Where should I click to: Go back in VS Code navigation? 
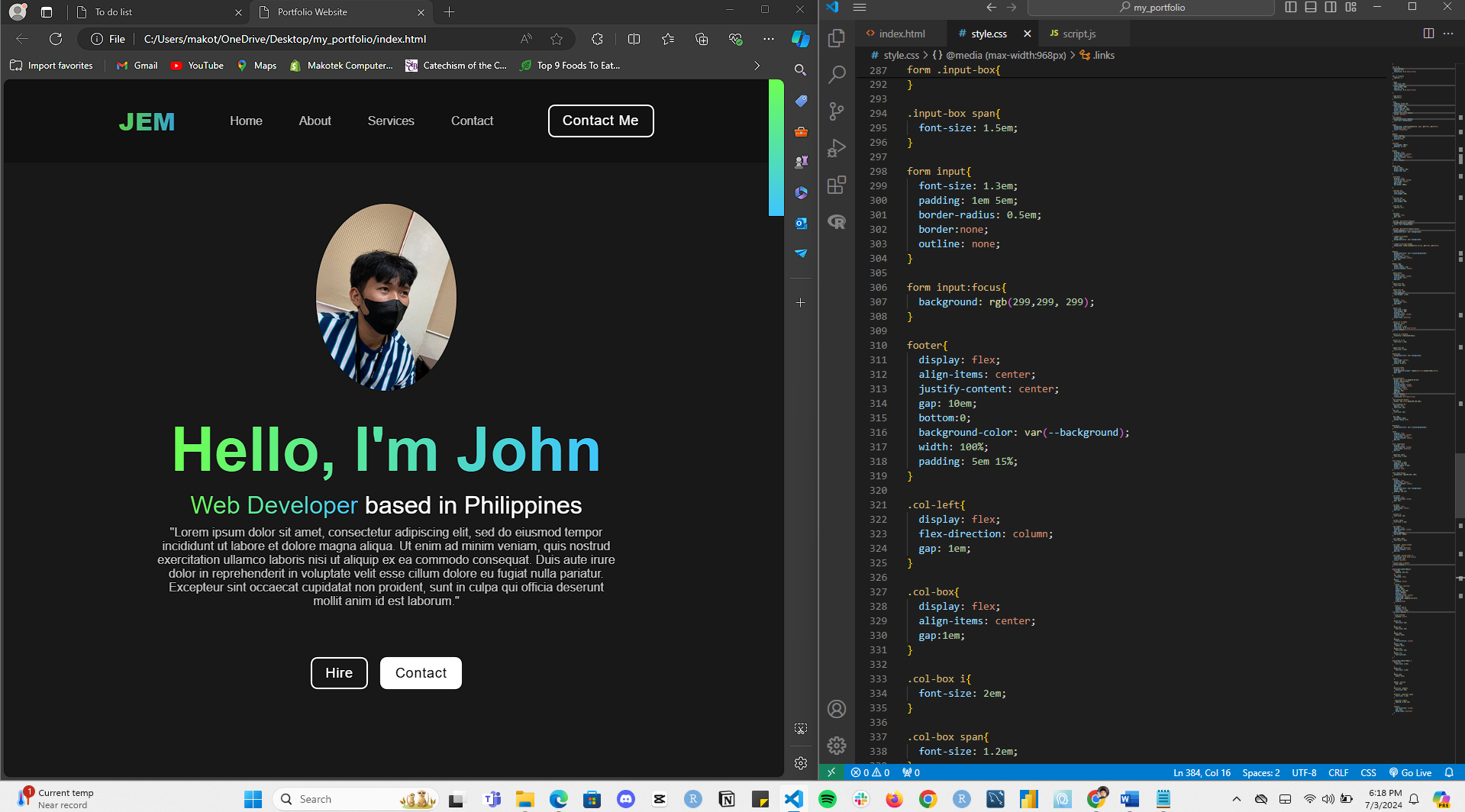[x=991, y=8]
